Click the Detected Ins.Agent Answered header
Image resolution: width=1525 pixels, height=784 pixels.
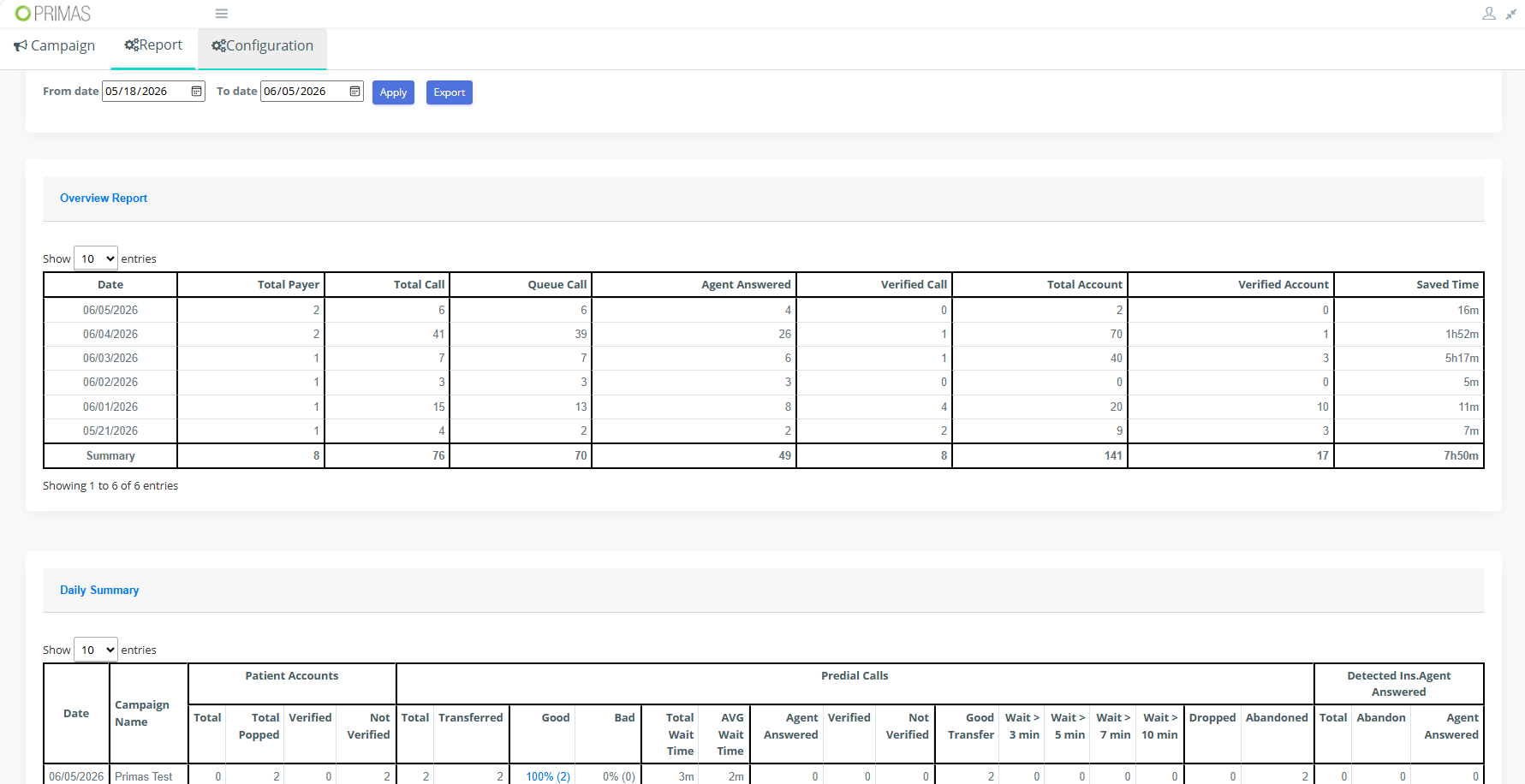(x=1399, y=684)
